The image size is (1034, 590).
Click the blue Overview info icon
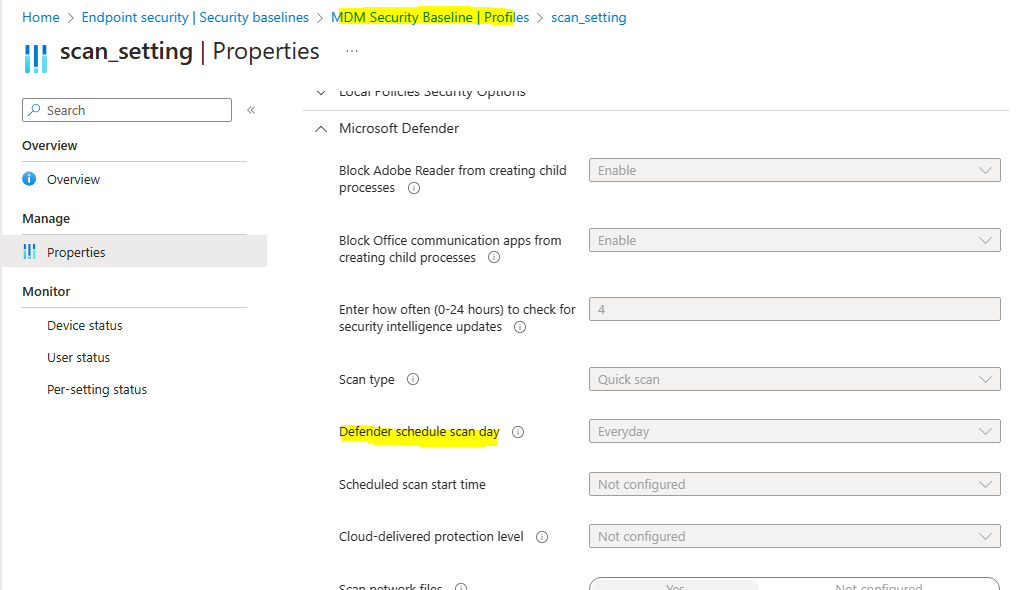click(x=29, y=179)
